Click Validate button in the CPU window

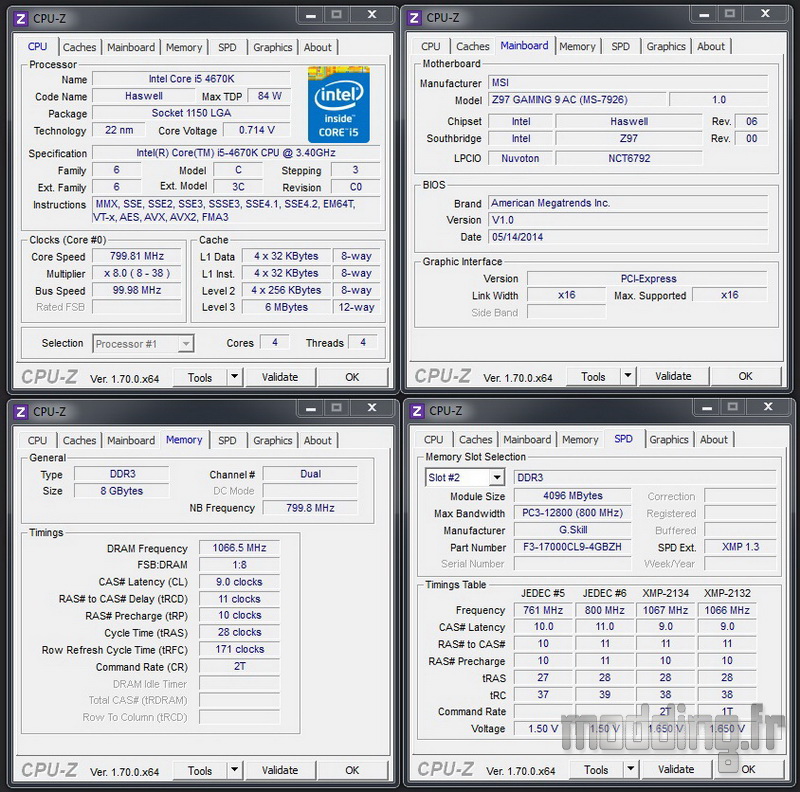tap(280, 377)
